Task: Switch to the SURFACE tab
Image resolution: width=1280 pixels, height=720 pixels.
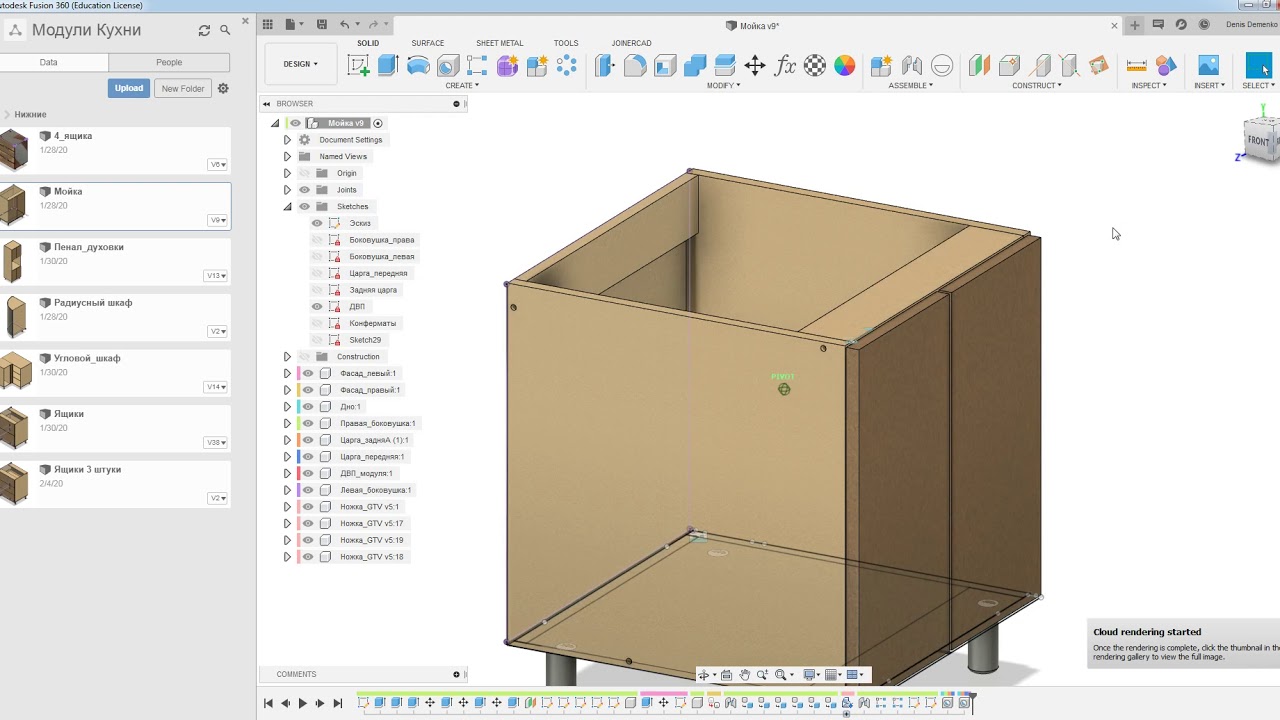Action: click(428, 43)
